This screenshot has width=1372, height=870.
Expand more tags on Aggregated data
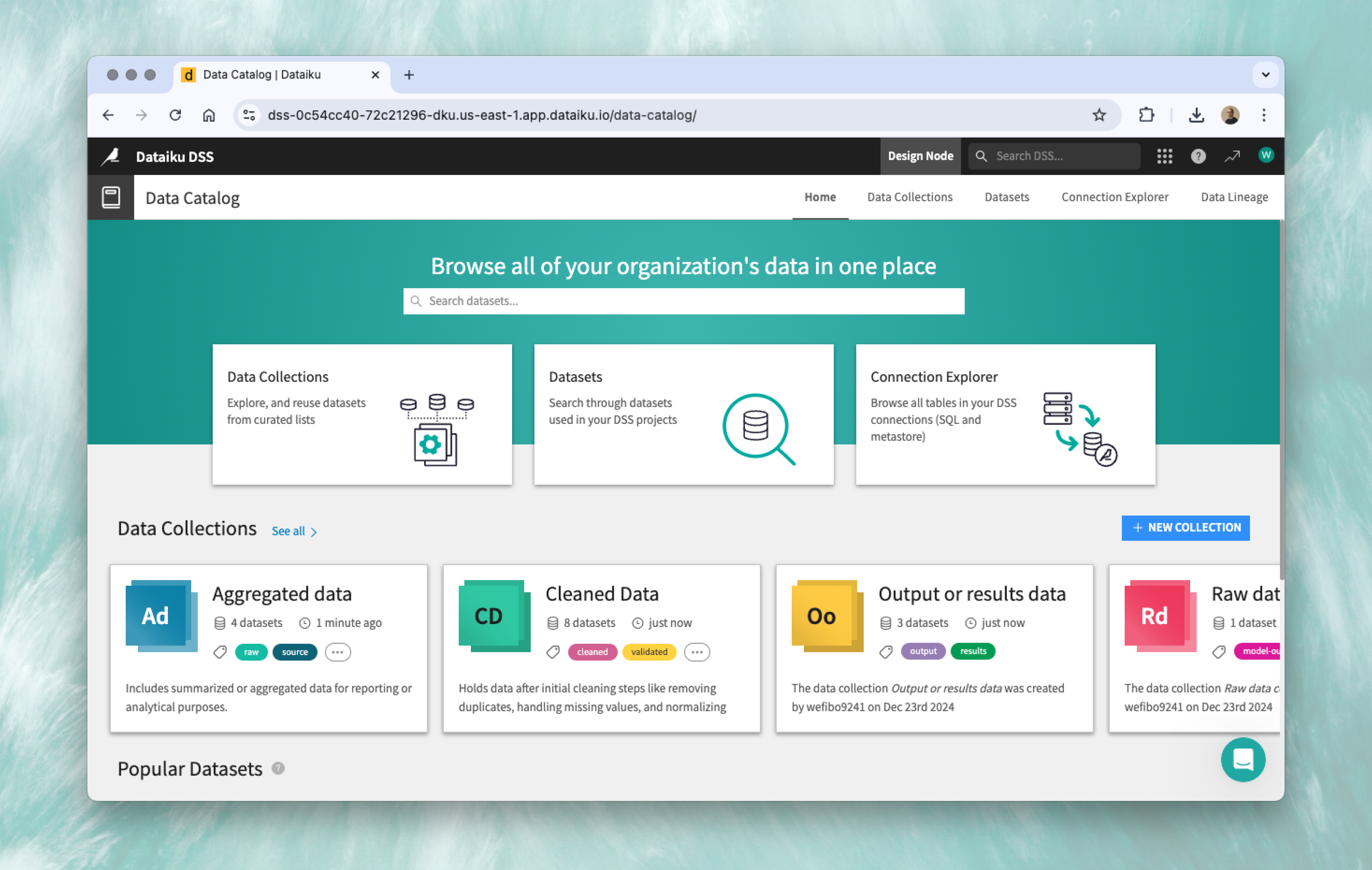pos(338,652)
